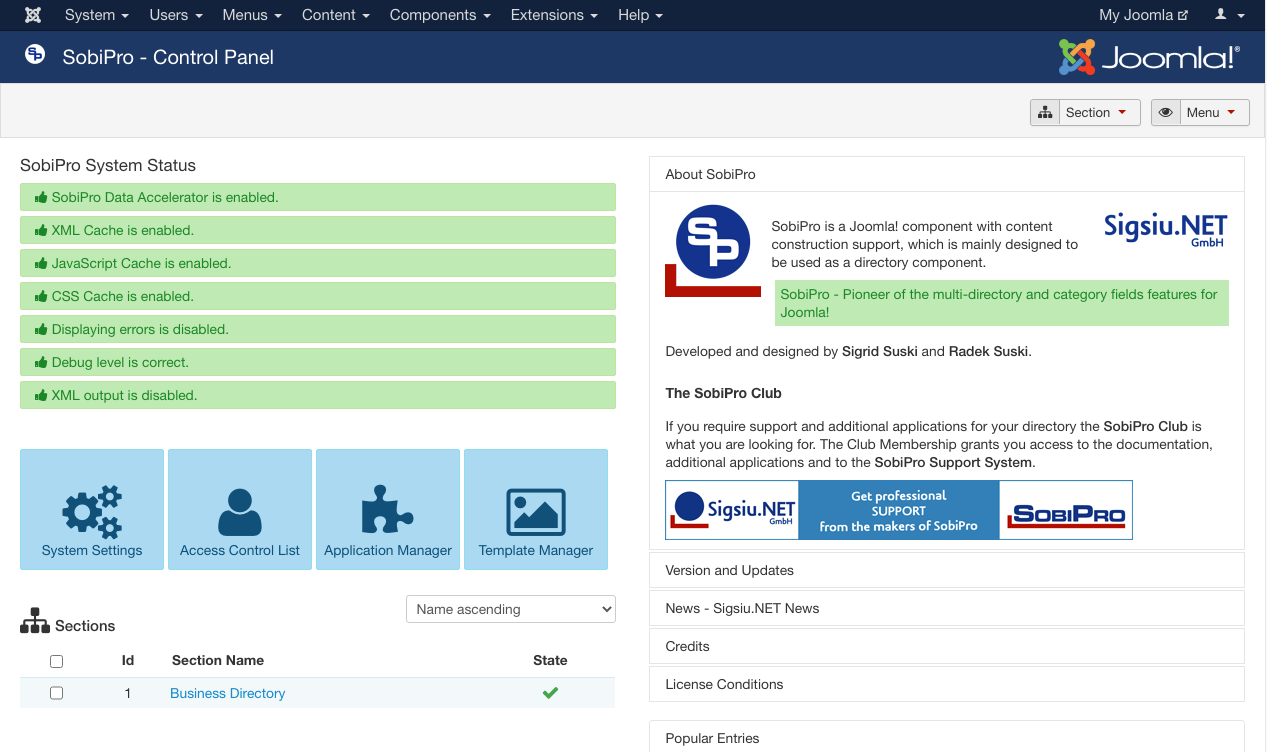Screen dimensions: 1267x752
Task: Open the Components menu
Action: (x=440, y=15)
